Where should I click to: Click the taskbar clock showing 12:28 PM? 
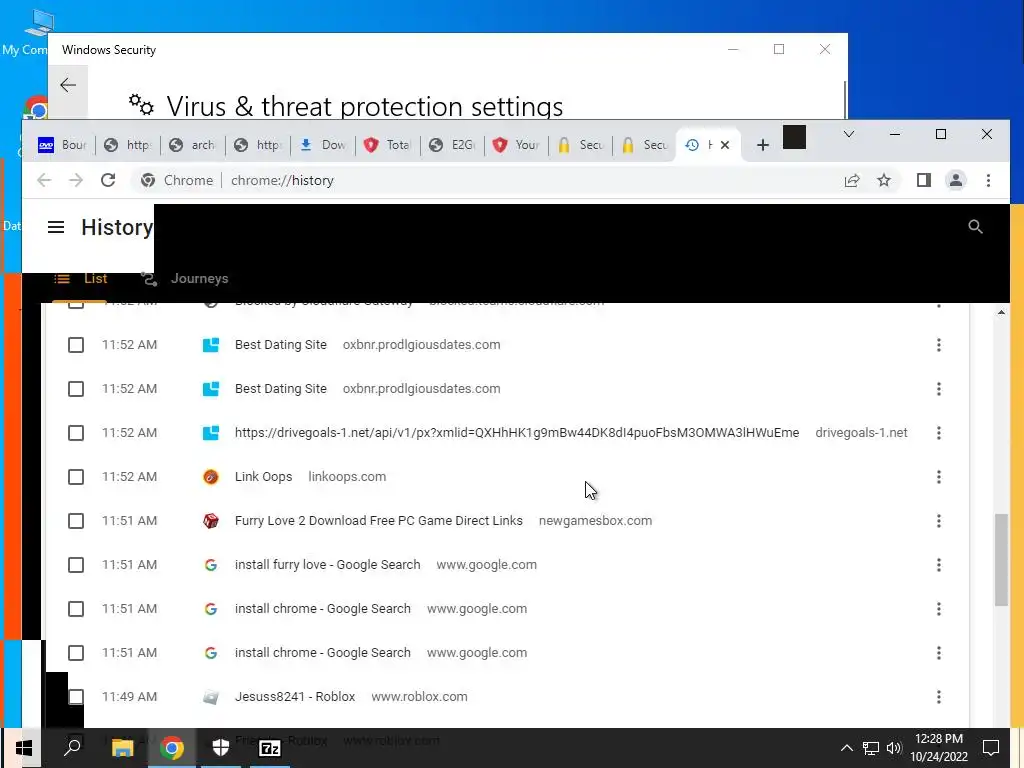click(x=938, y=748)
